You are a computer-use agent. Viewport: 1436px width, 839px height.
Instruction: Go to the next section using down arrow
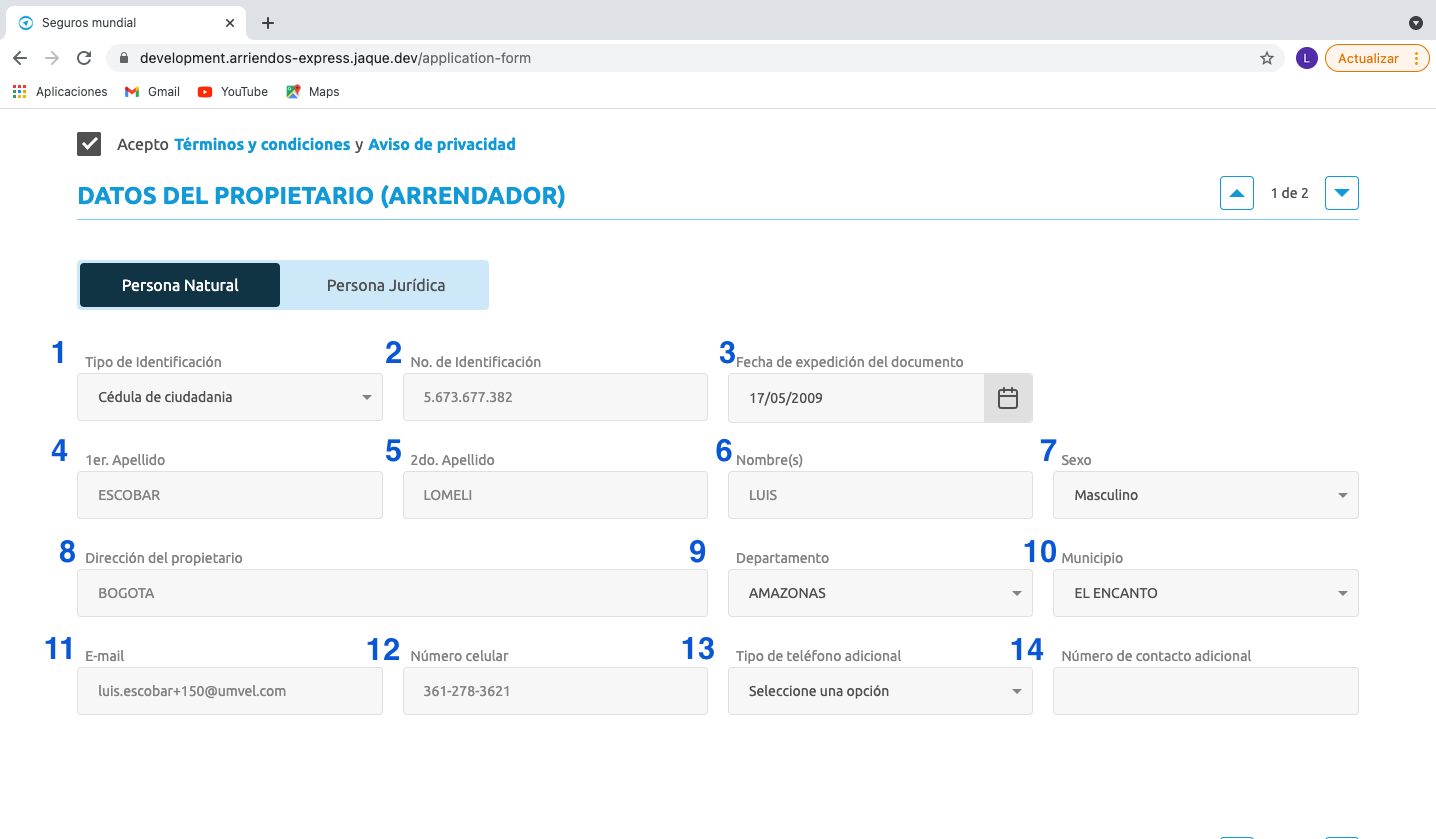(1342, 193)
